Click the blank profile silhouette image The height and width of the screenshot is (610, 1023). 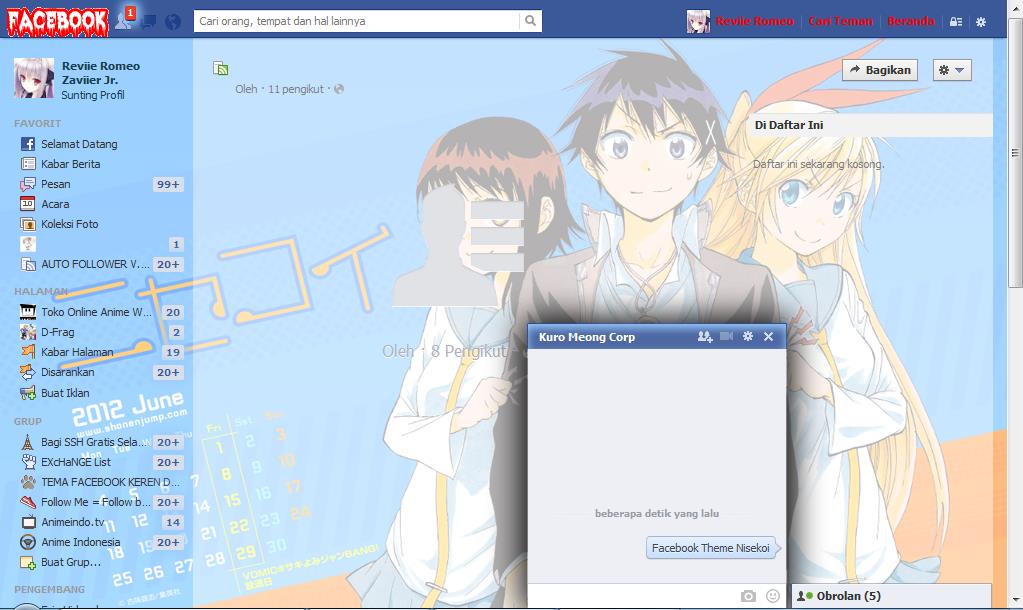click(444, 245)
